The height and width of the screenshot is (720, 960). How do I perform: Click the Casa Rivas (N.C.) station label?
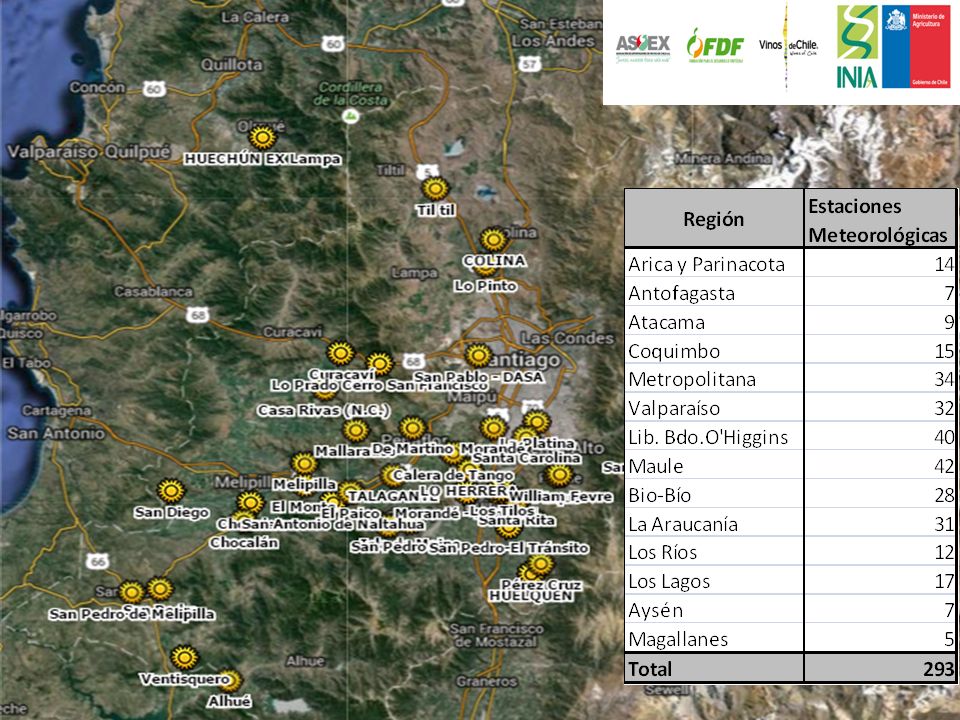(x=323, y=410)
